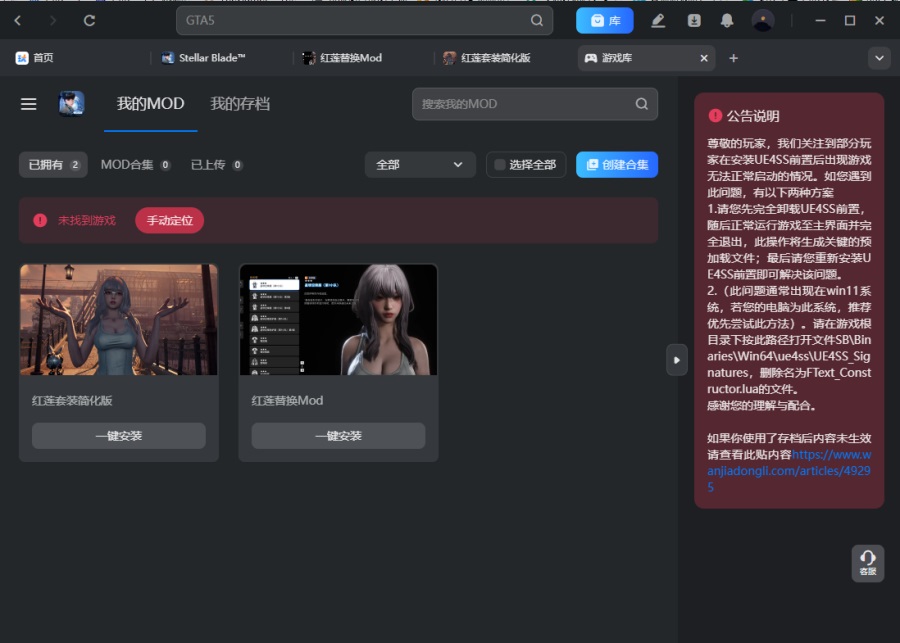Open the wanjiadongli.com article link
Viewport: 900px width, 643px height.
tap(789, 471)
